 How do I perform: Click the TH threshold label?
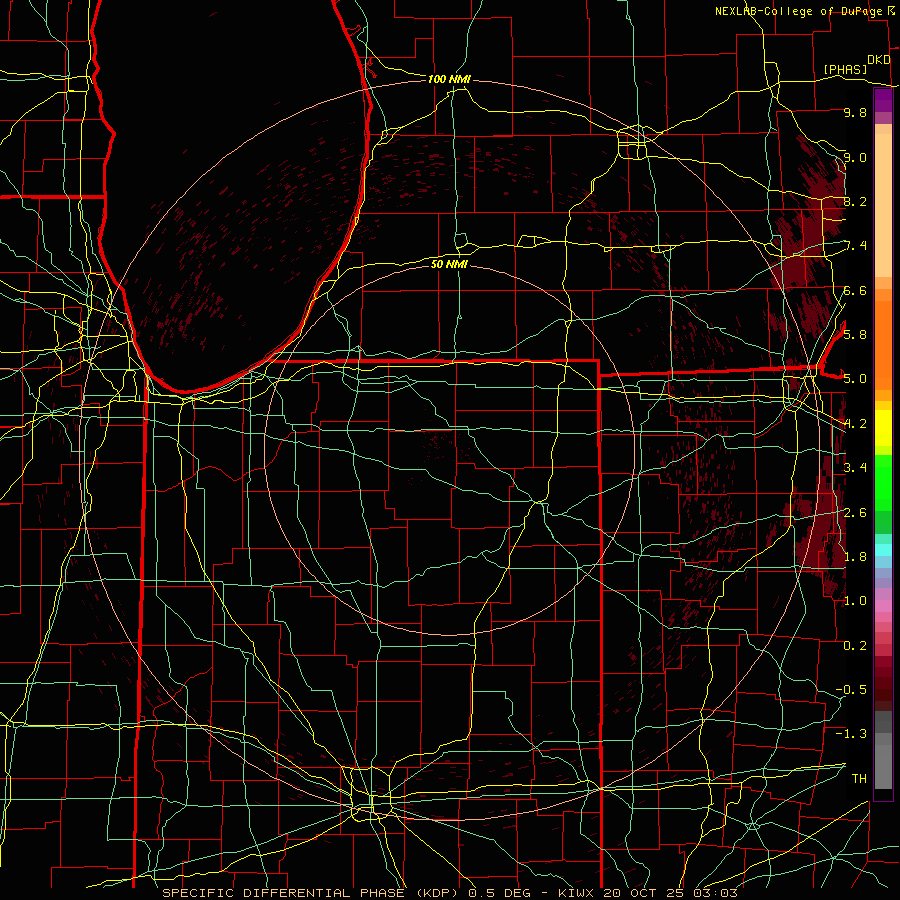pos(859,779)
